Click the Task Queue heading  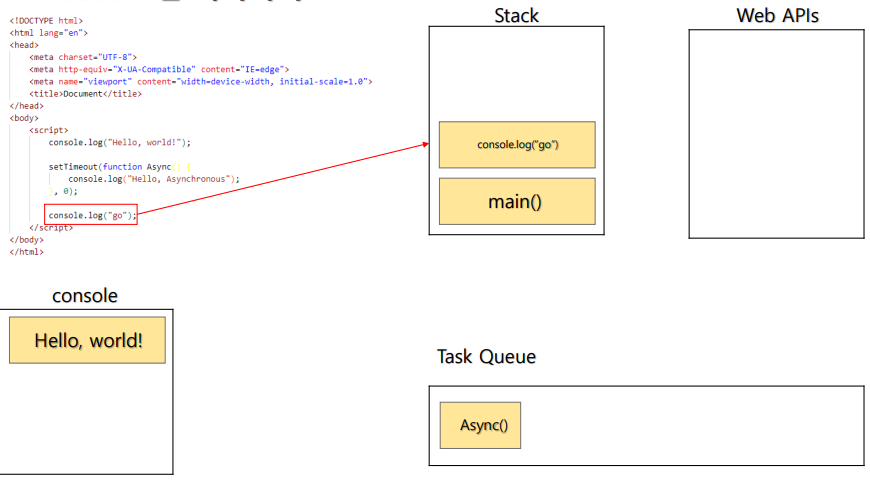pyautogui.click(x=486, y=356)
